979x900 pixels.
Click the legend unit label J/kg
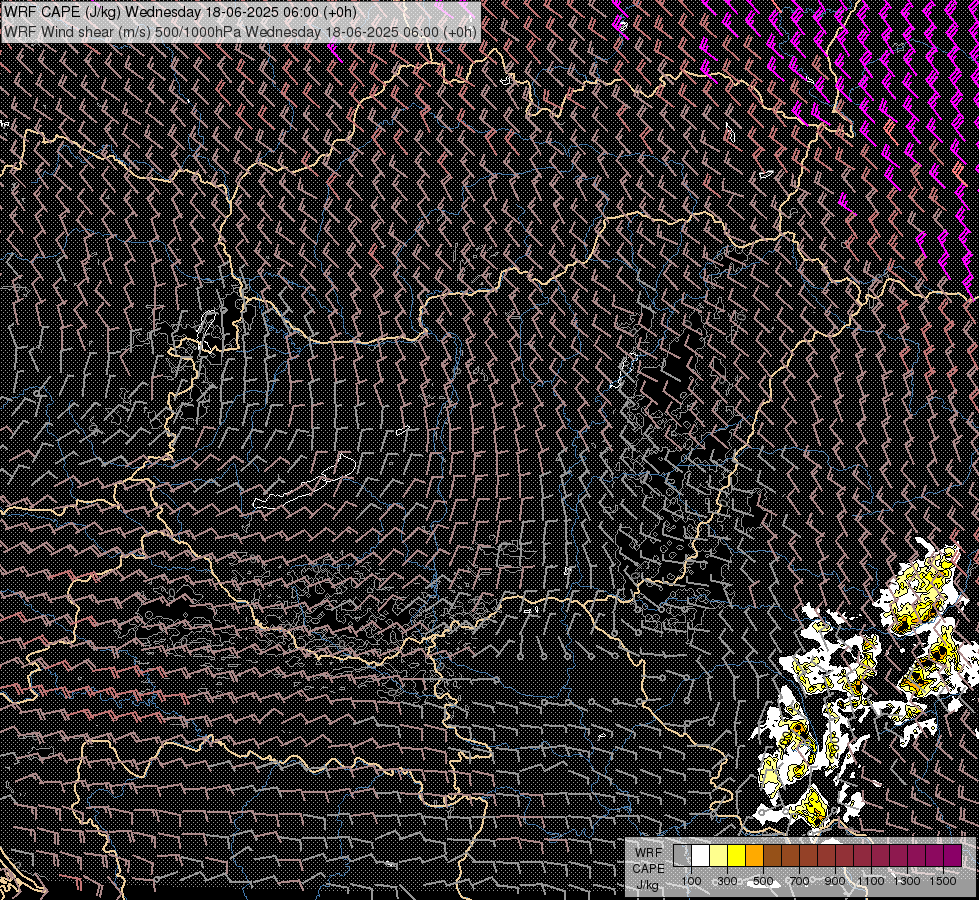pos(648,885)
